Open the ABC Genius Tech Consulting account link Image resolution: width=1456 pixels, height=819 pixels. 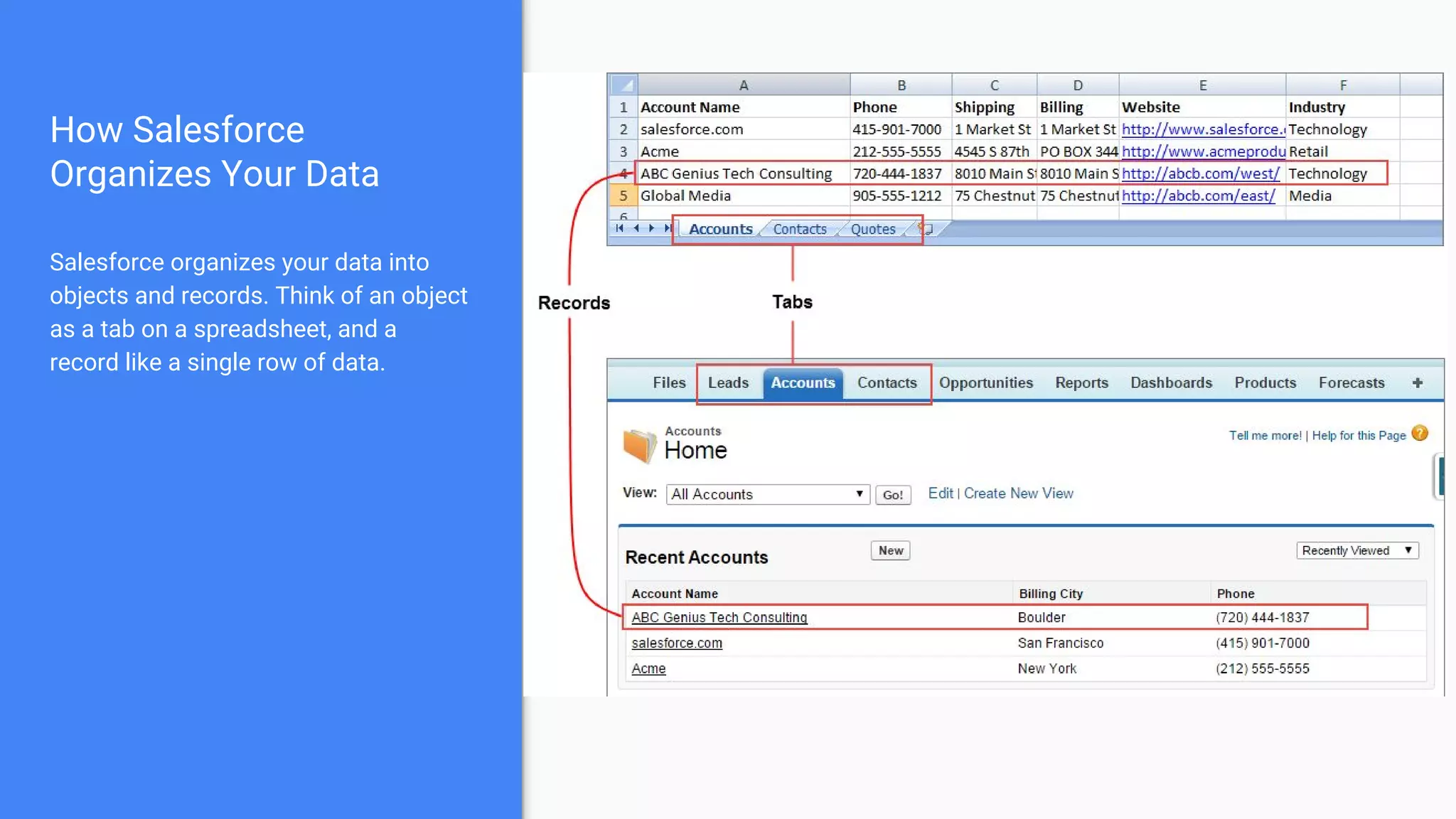pyautogui.click(x=719, y=618)
